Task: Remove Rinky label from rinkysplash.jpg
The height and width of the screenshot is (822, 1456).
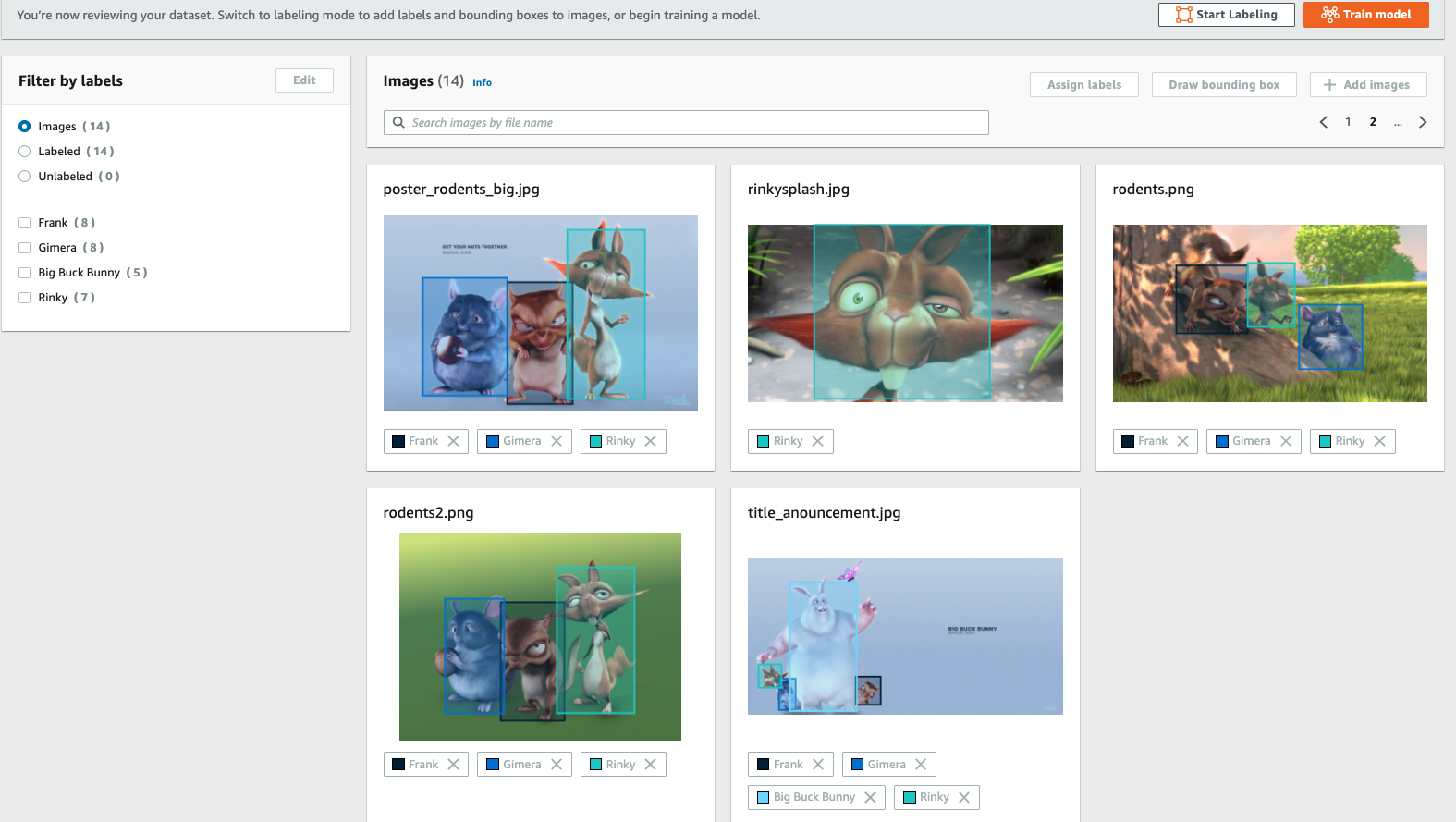Action: coord(817,441)
